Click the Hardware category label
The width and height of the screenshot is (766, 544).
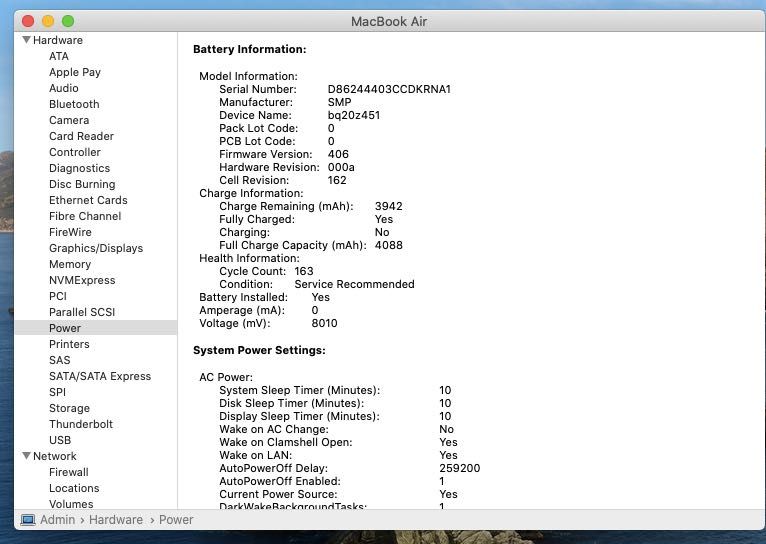tap(58, 40)
